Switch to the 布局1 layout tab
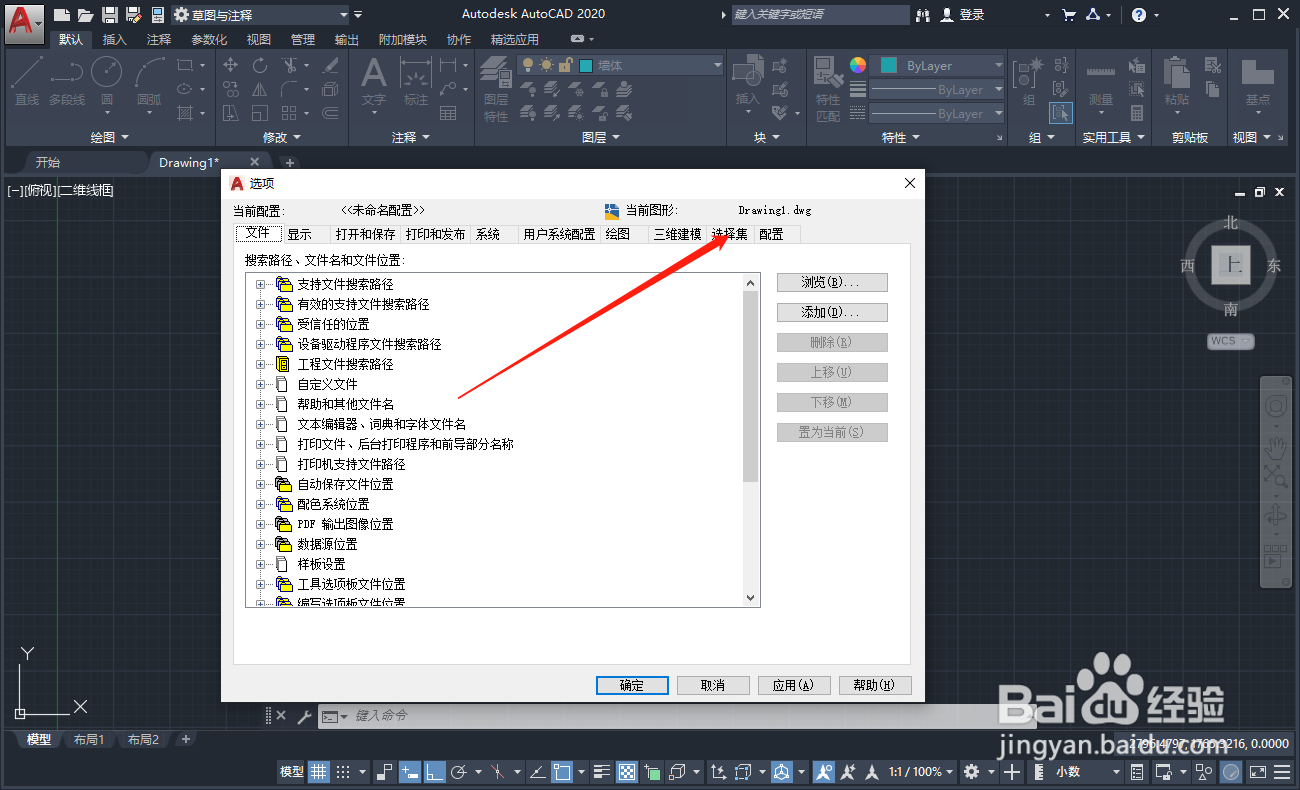1300x790 pixels. click(88, 740)
